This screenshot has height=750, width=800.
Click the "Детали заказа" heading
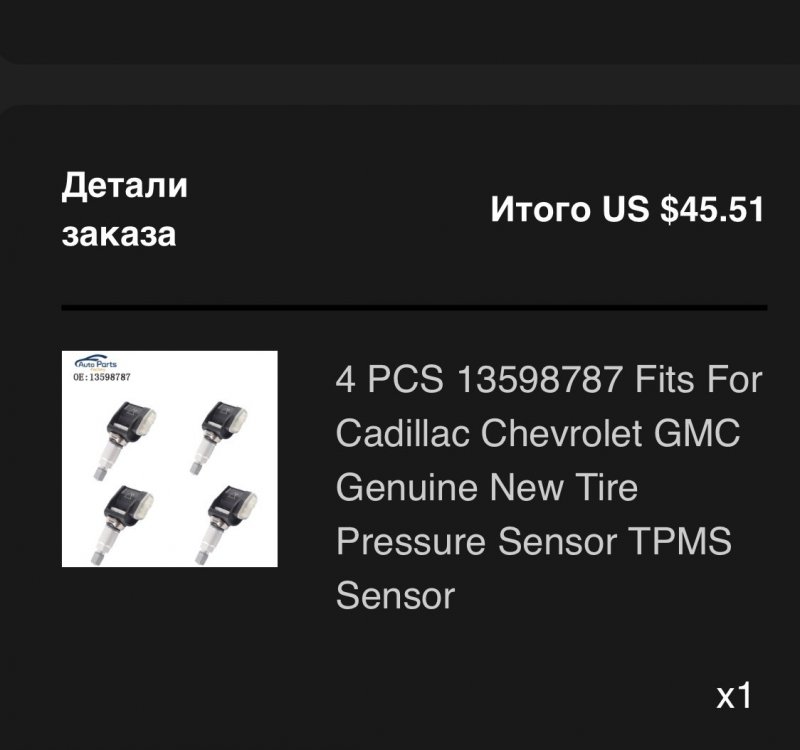coord(125,210)
